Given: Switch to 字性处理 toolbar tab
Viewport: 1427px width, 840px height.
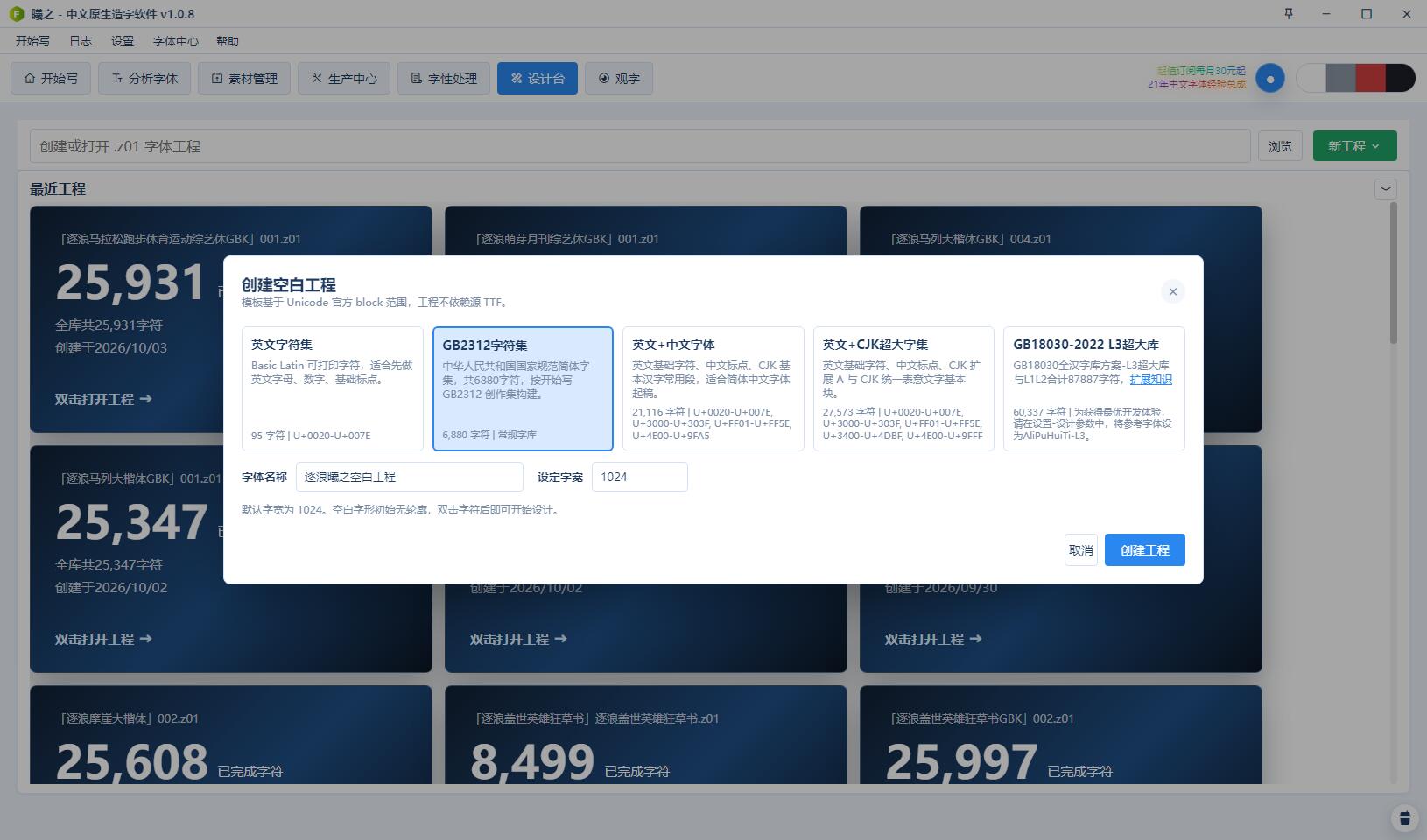Looking at the screenshot, I should coord(444,79).
